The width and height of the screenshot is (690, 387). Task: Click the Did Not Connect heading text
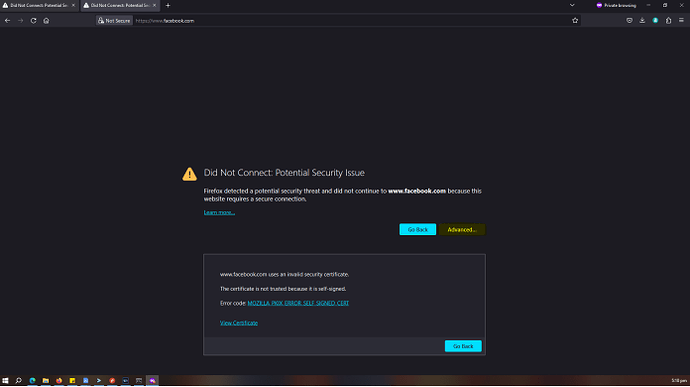(284, 173)
